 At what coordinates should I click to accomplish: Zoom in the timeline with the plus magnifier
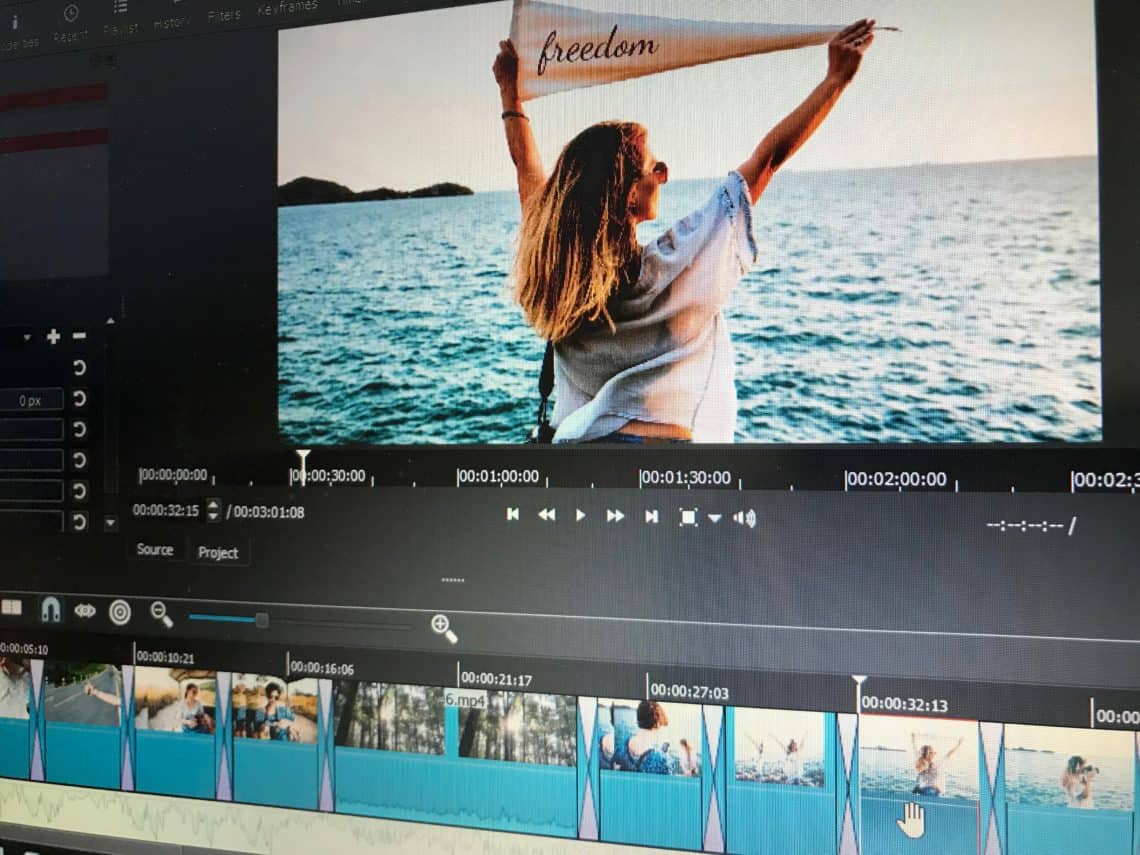point(443,628)
